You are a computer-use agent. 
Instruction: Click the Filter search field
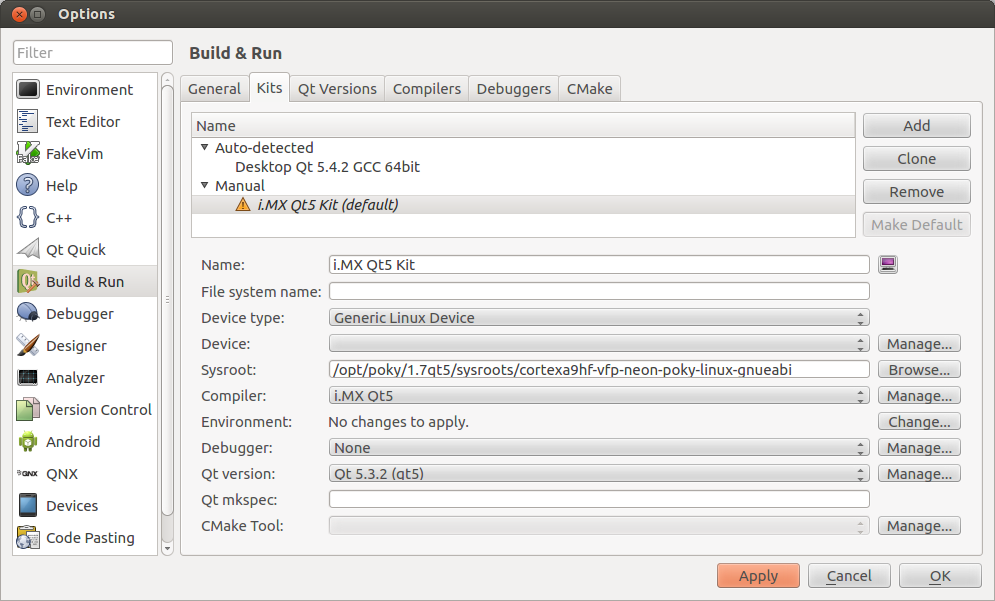pos(93,53)
